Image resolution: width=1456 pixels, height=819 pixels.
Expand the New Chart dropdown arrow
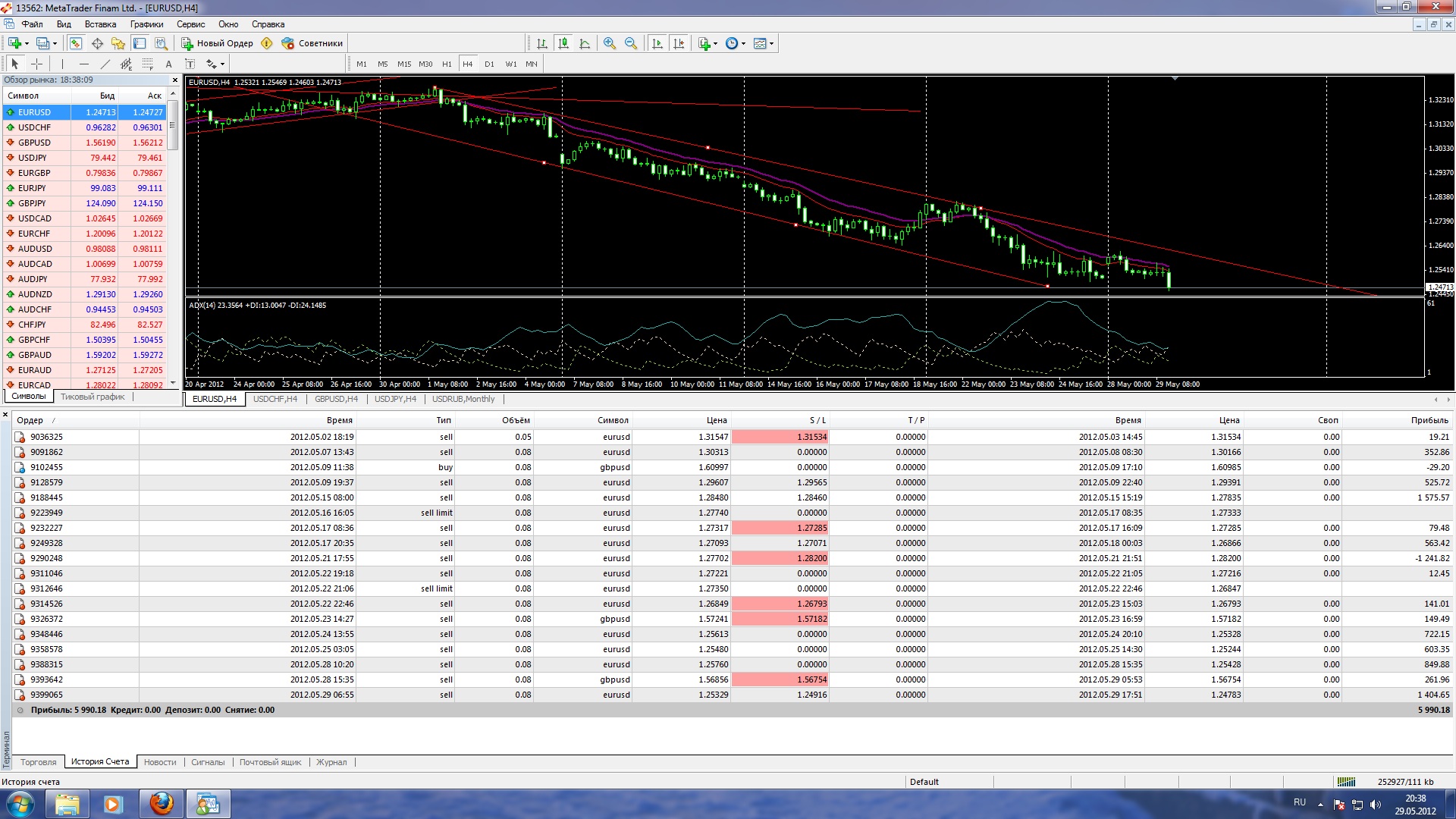[27, 43]
